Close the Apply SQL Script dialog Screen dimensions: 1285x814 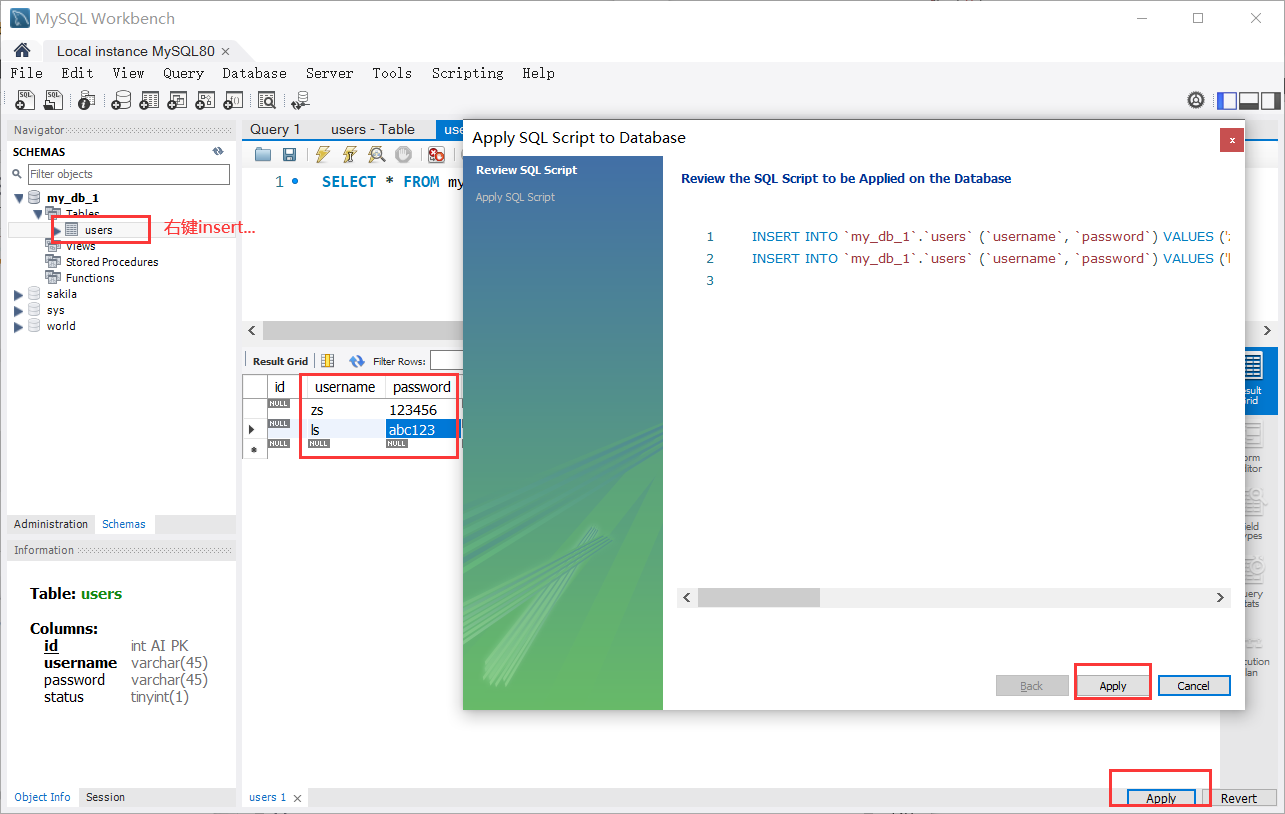[x=1232, y=140]
